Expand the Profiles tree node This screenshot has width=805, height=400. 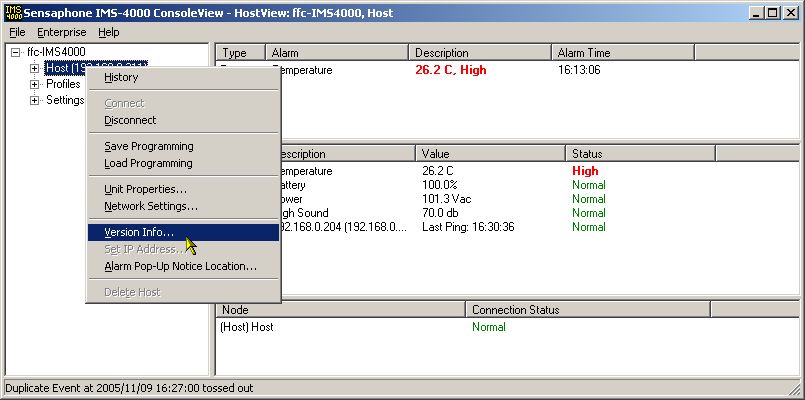[34, 84]
